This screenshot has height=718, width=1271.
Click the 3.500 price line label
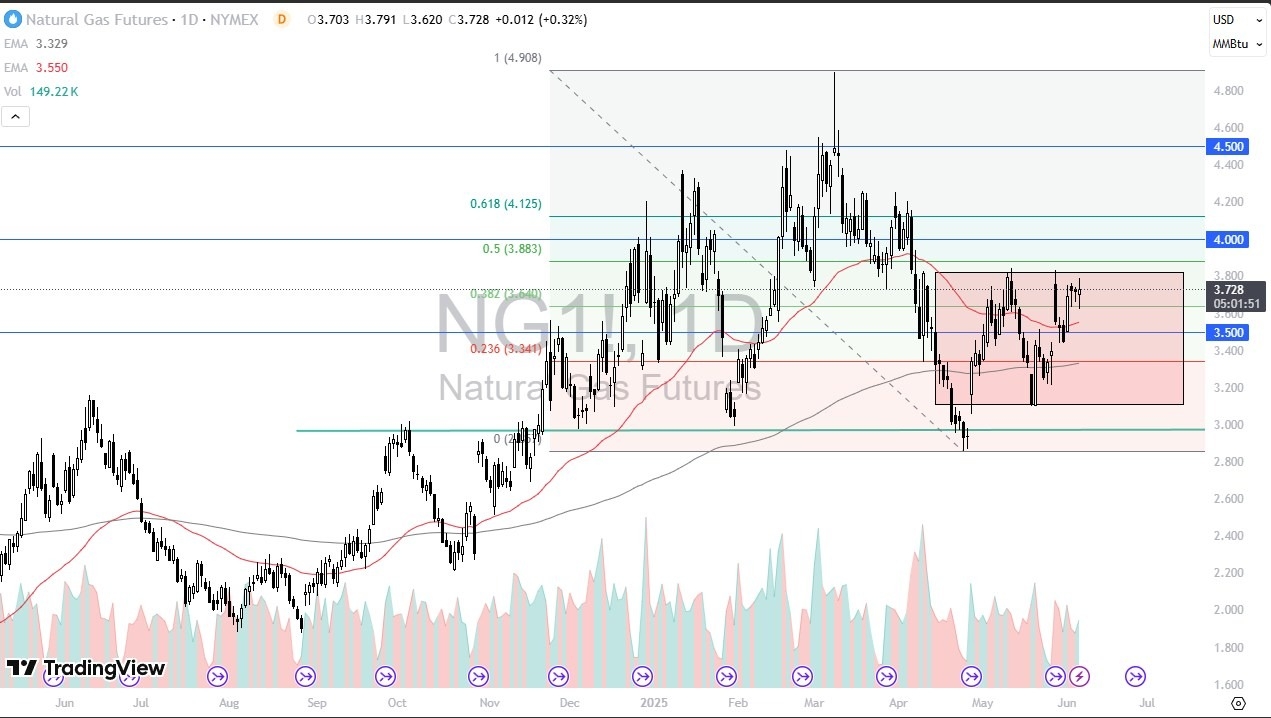click(x=1229, y=332)
